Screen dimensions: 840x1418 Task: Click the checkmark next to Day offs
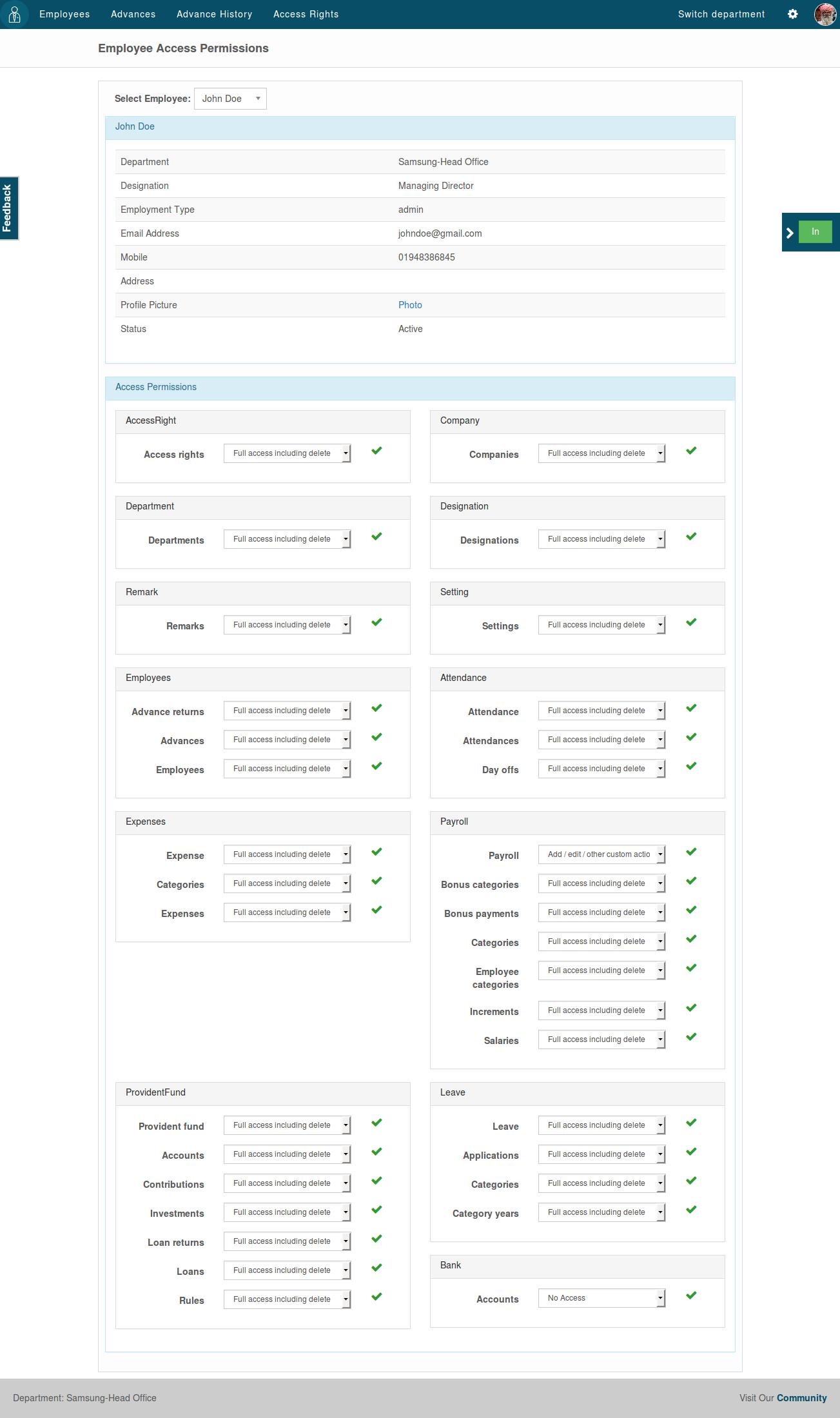pyautogui.click(x=691, y=766)
